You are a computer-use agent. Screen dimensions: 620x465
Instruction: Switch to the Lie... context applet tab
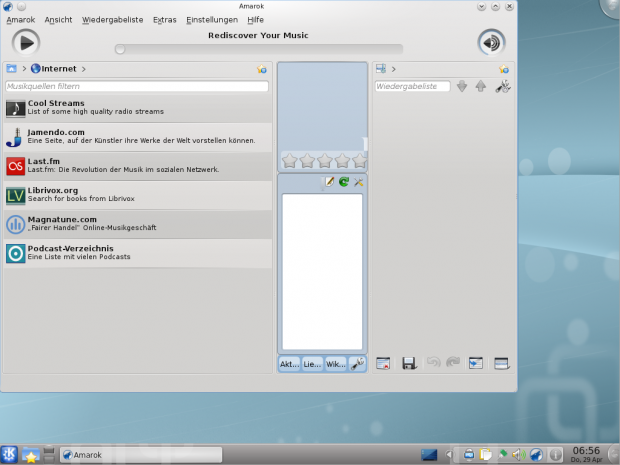click(312, 364)
